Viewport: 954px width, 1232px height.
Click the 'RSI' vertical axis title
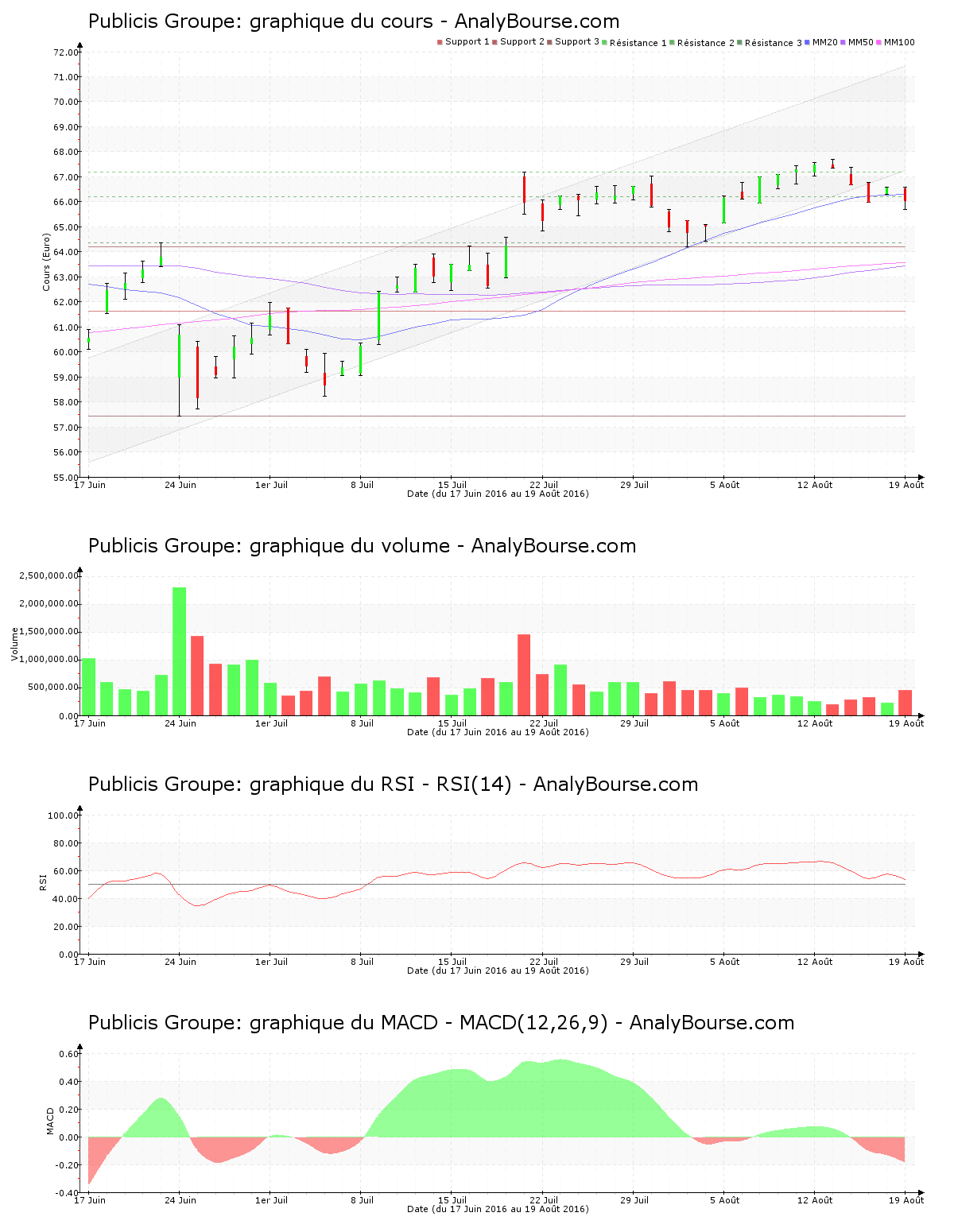click(43, 882)
